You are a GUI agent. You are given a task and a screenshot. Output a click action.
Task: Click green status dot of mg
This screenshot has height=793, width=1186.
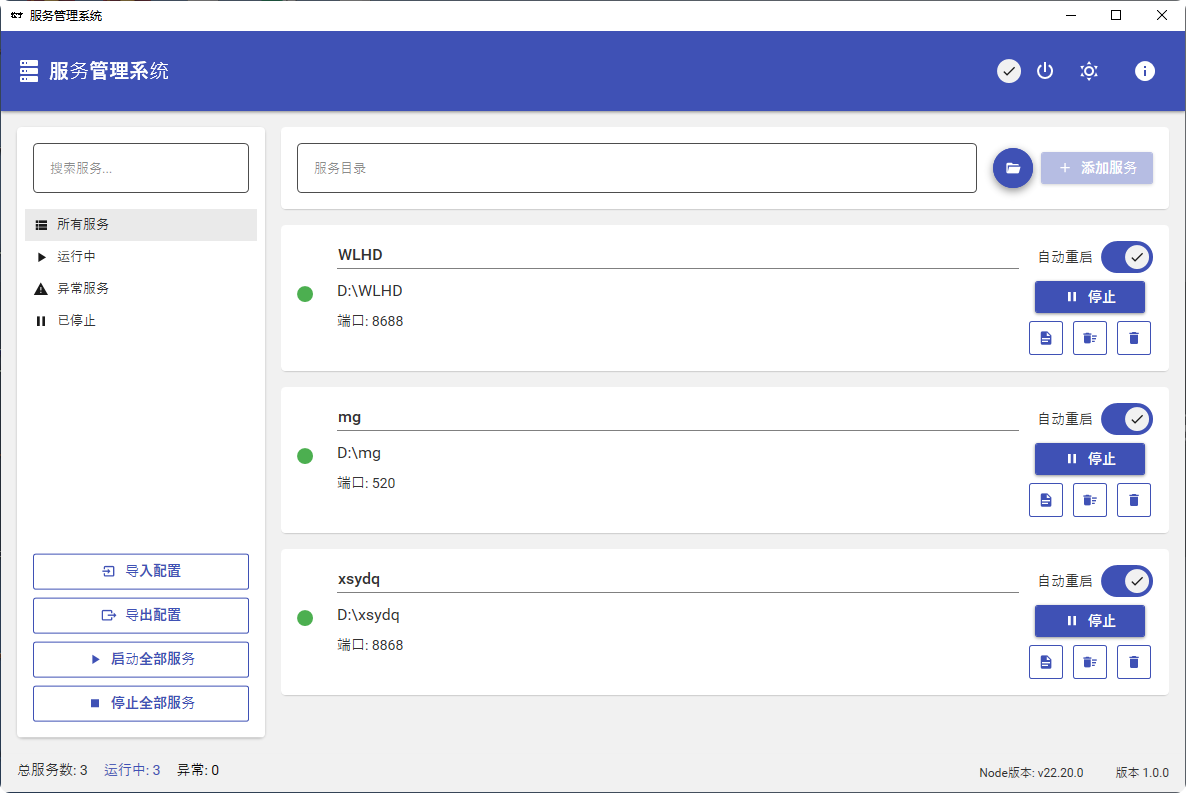point(305,456)
